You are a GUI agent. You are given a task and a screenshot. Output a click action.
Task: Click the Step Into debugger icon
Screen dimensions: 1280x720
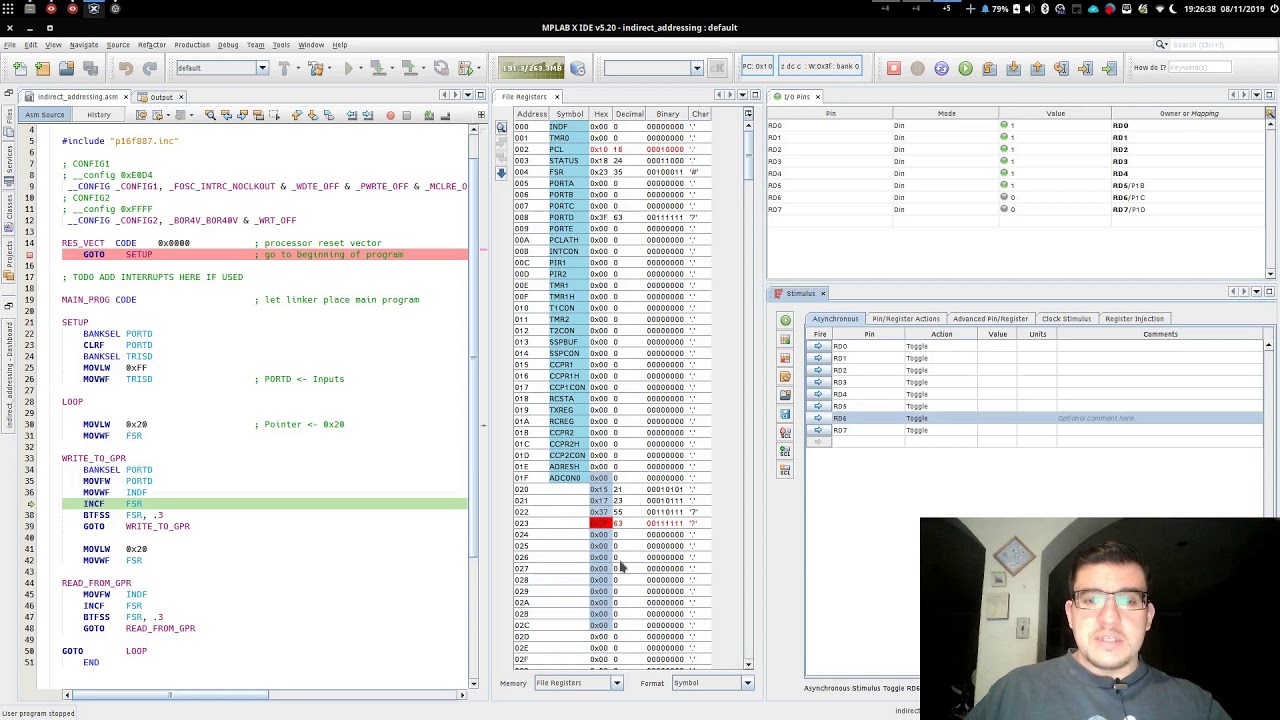click(1013, 68)
